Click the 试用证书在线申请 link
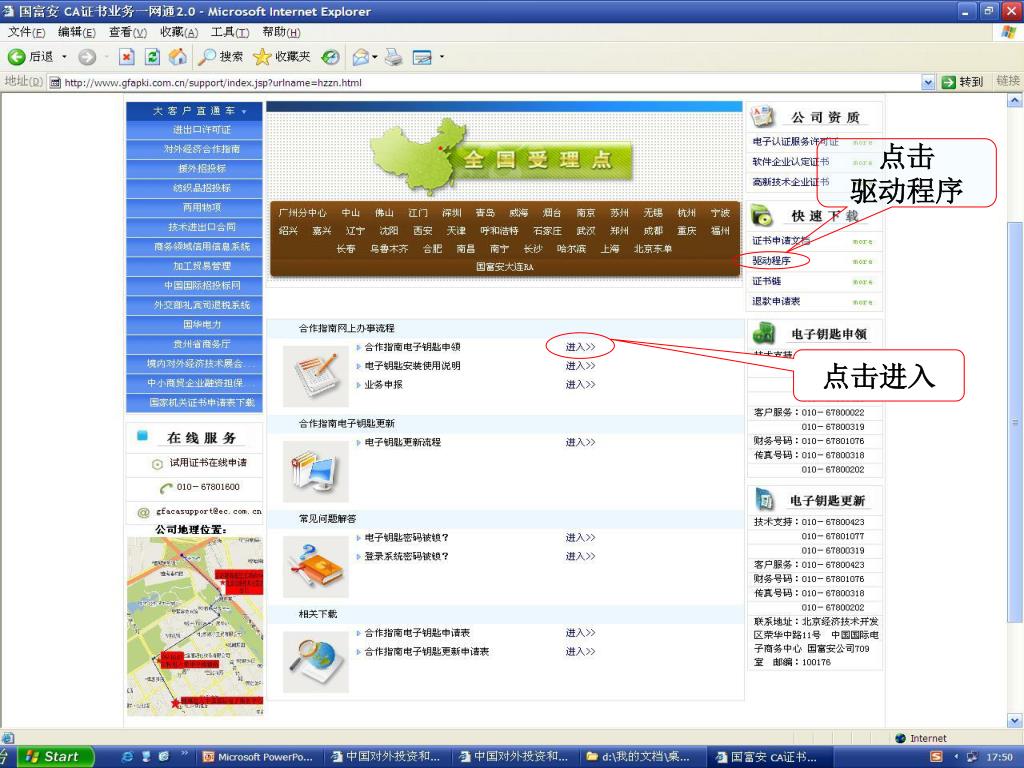 click(x=208, y=462)
